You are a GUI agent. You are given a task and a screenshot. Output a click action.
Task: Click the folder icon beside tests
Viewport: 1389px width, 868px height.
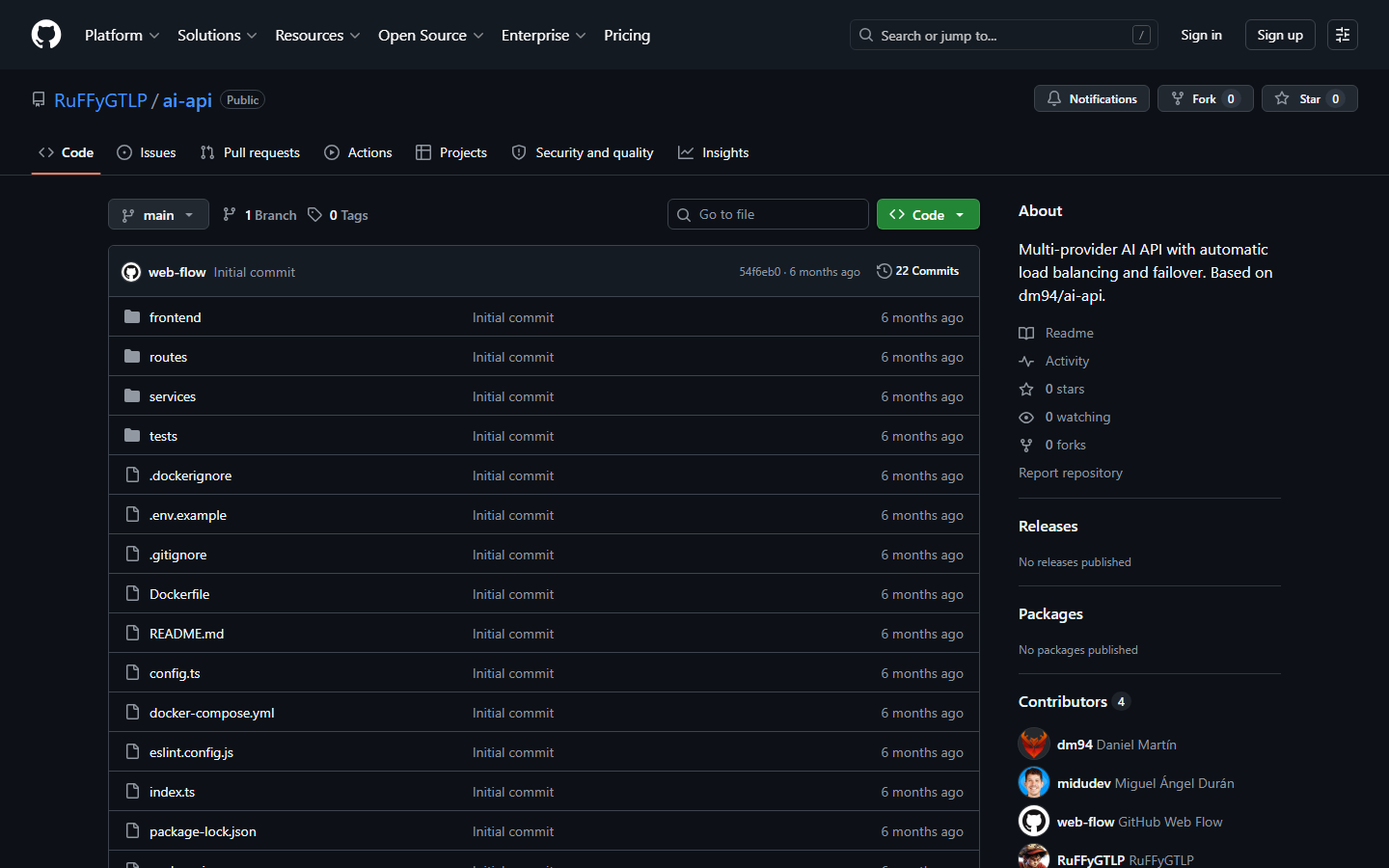132,436
